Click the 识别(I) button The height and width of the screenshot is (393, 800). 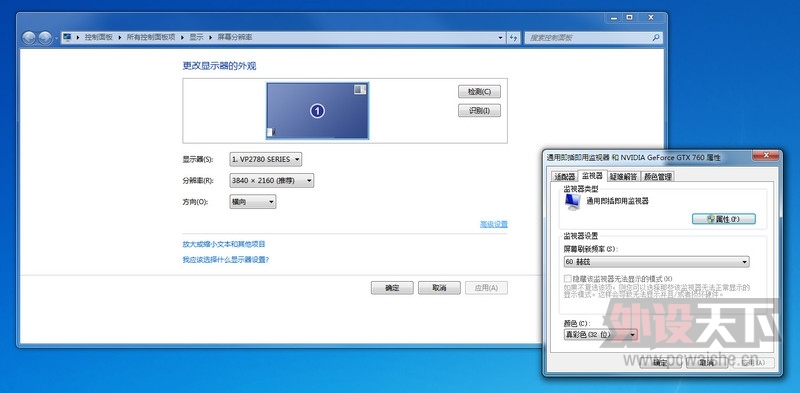[479, 111]
